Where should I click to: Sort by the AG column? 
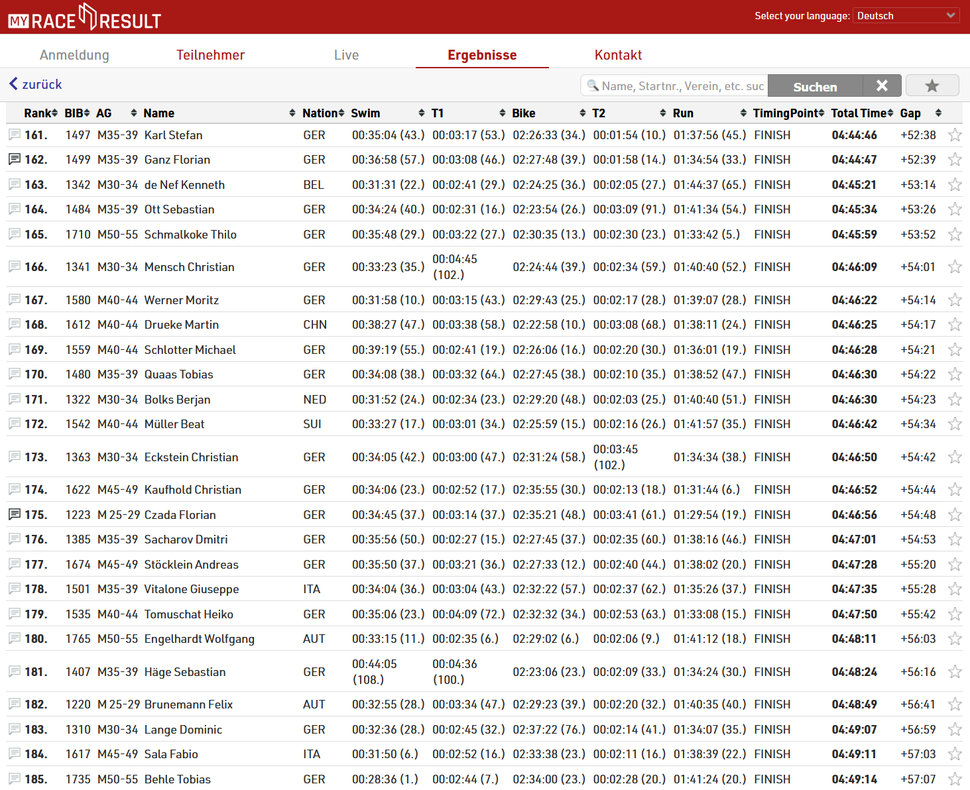[116, 113]
